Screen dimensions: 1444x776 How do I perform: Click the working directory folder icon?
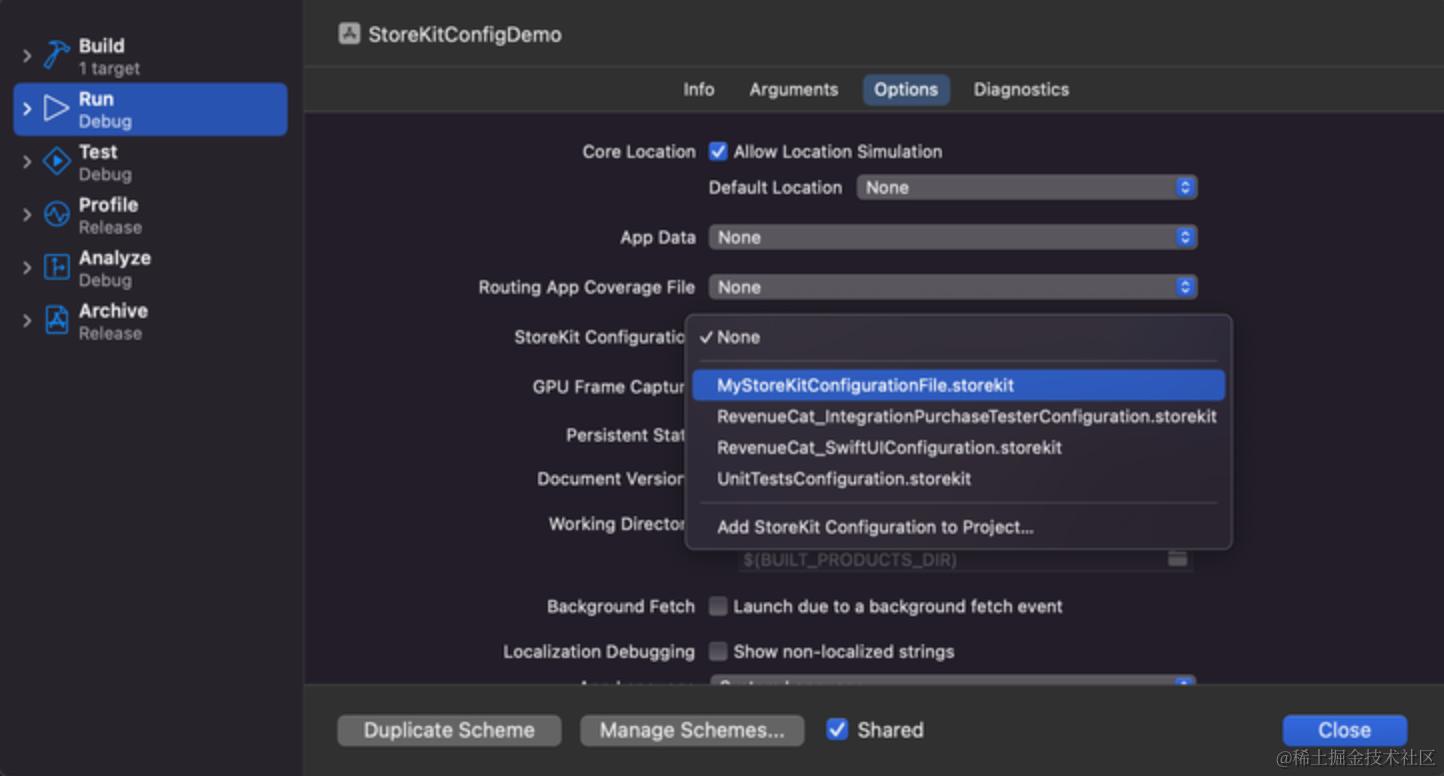1177,559
